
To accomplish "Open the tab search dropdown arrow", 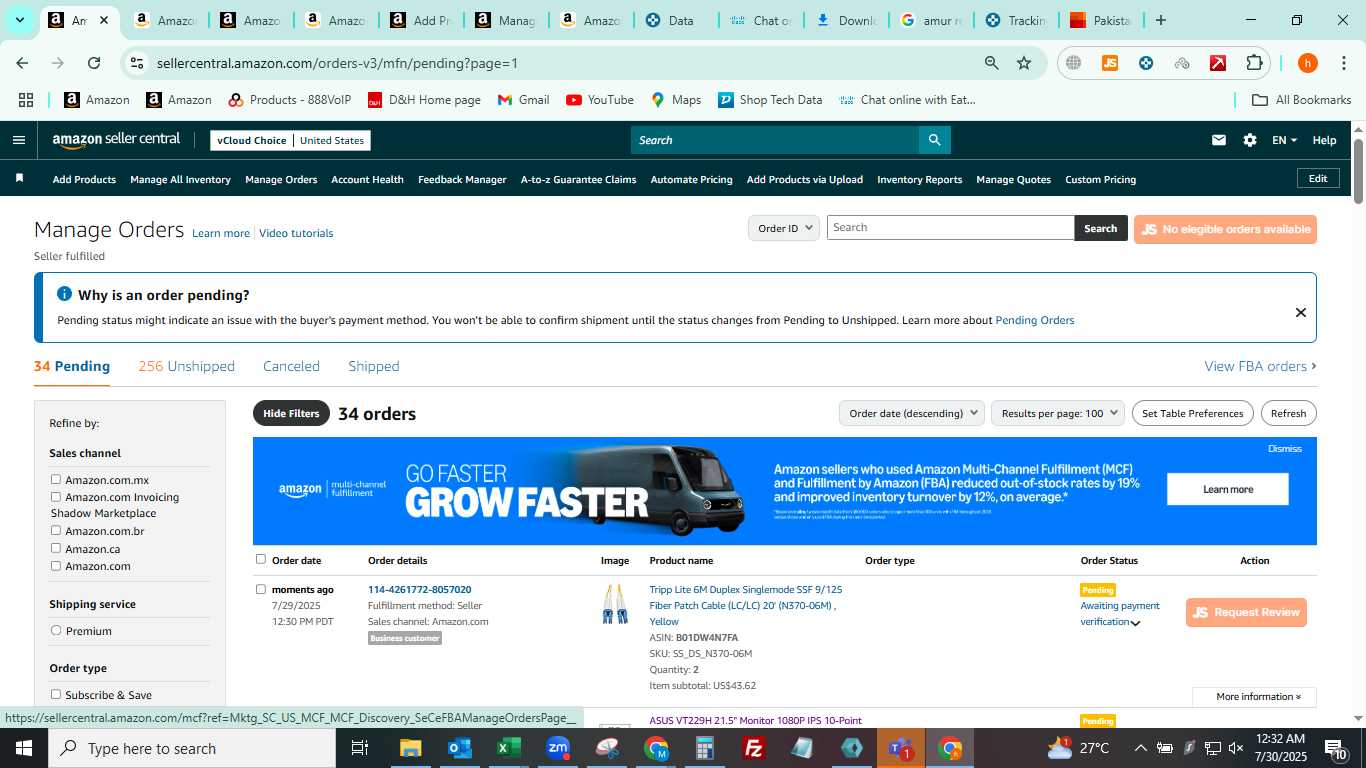I will [19, 20].
